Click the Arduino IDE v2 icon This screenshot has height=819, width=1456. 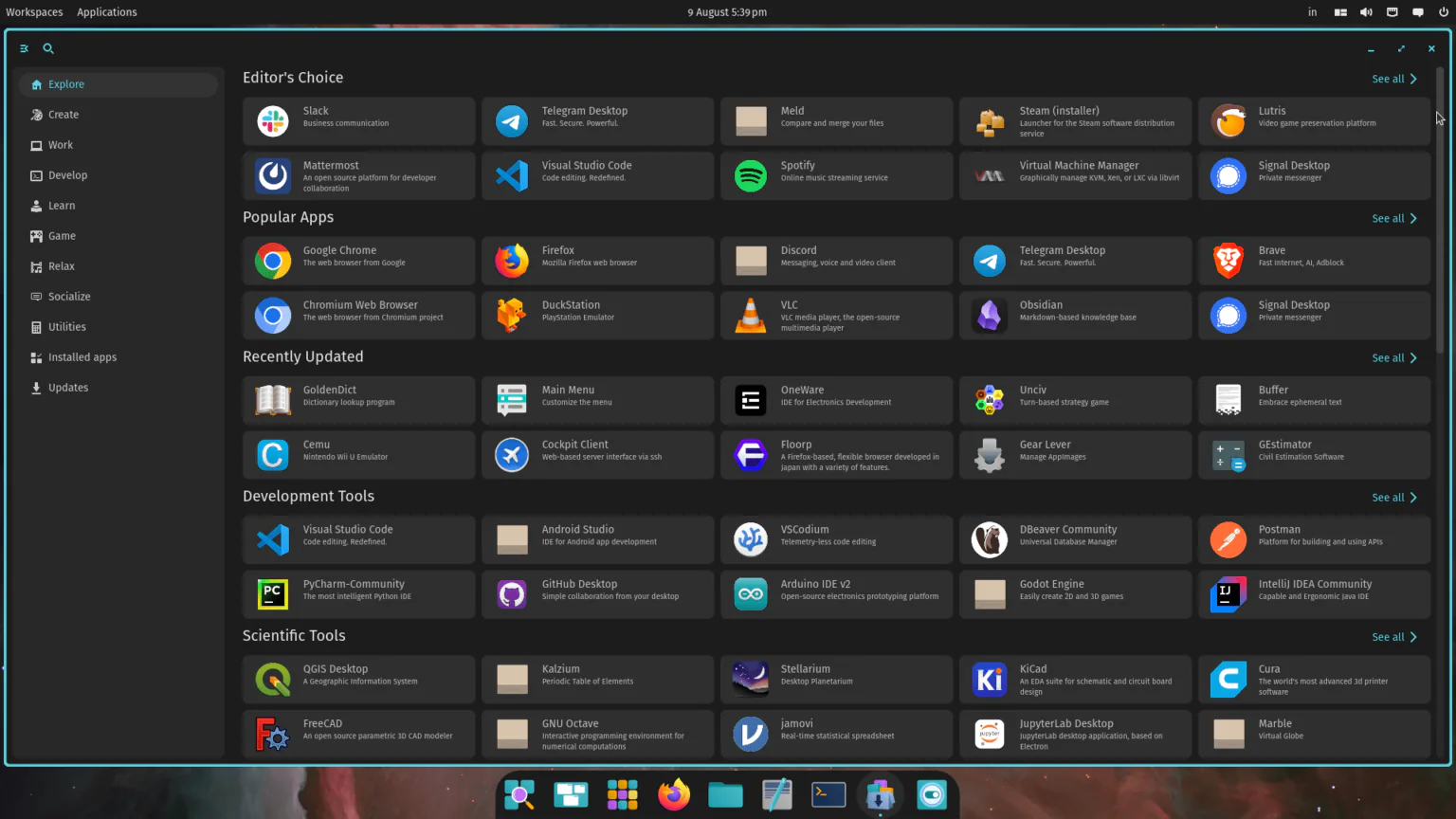click(x=751, y=594)
